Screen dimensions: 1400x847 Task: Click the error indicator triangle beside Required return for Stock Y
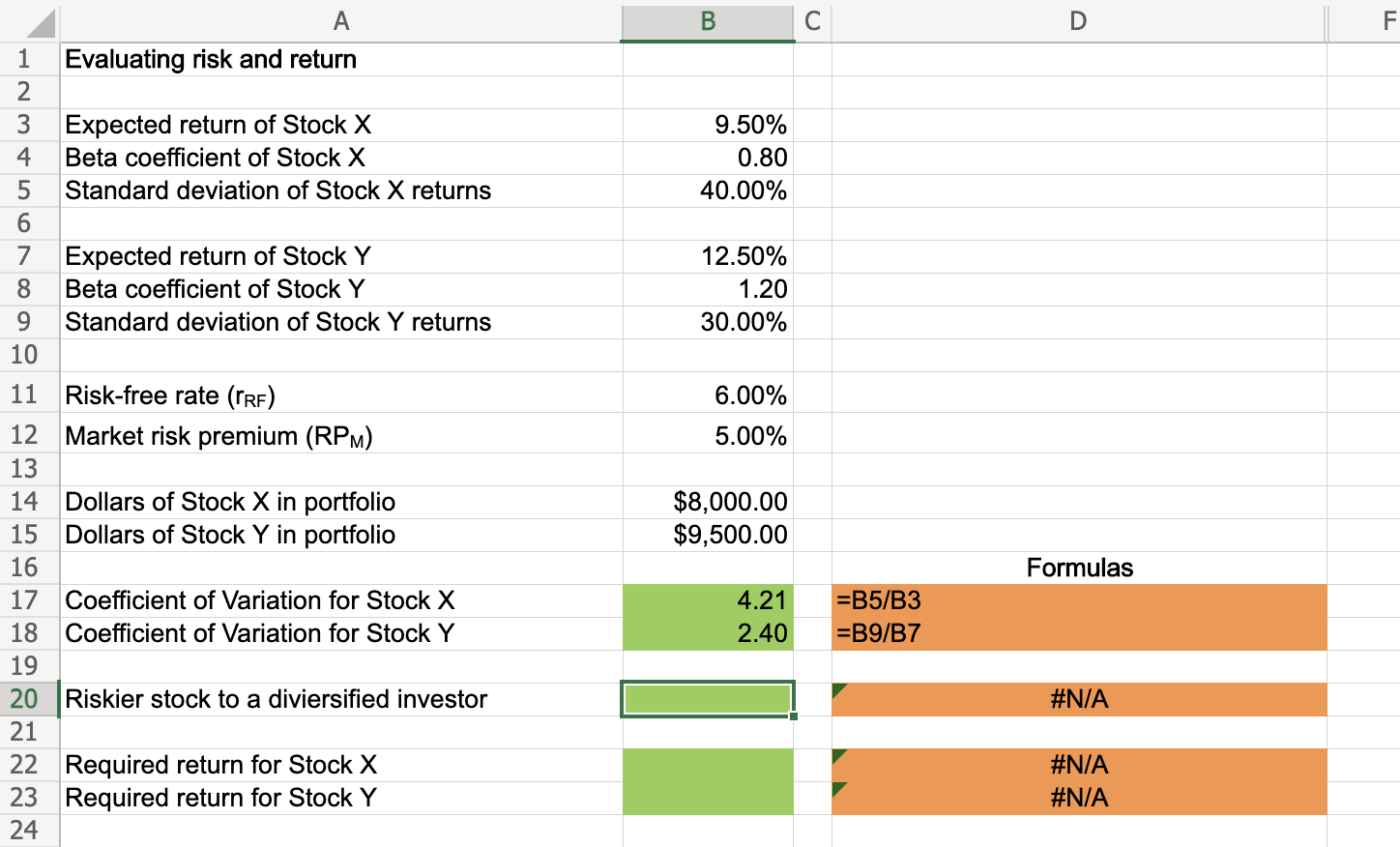pos(837,789)
